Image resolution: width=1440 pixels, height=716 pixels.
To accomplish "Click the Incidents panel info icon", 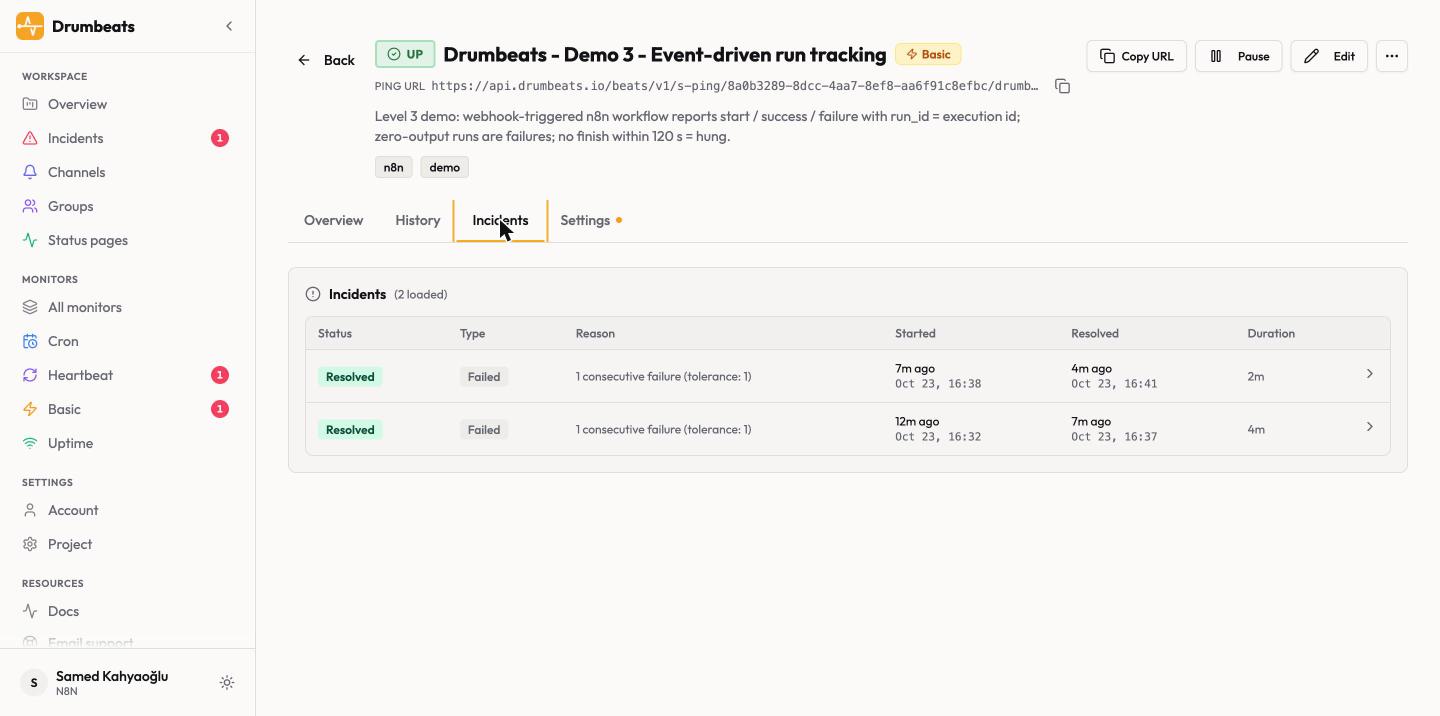I will tap(313, 294).
